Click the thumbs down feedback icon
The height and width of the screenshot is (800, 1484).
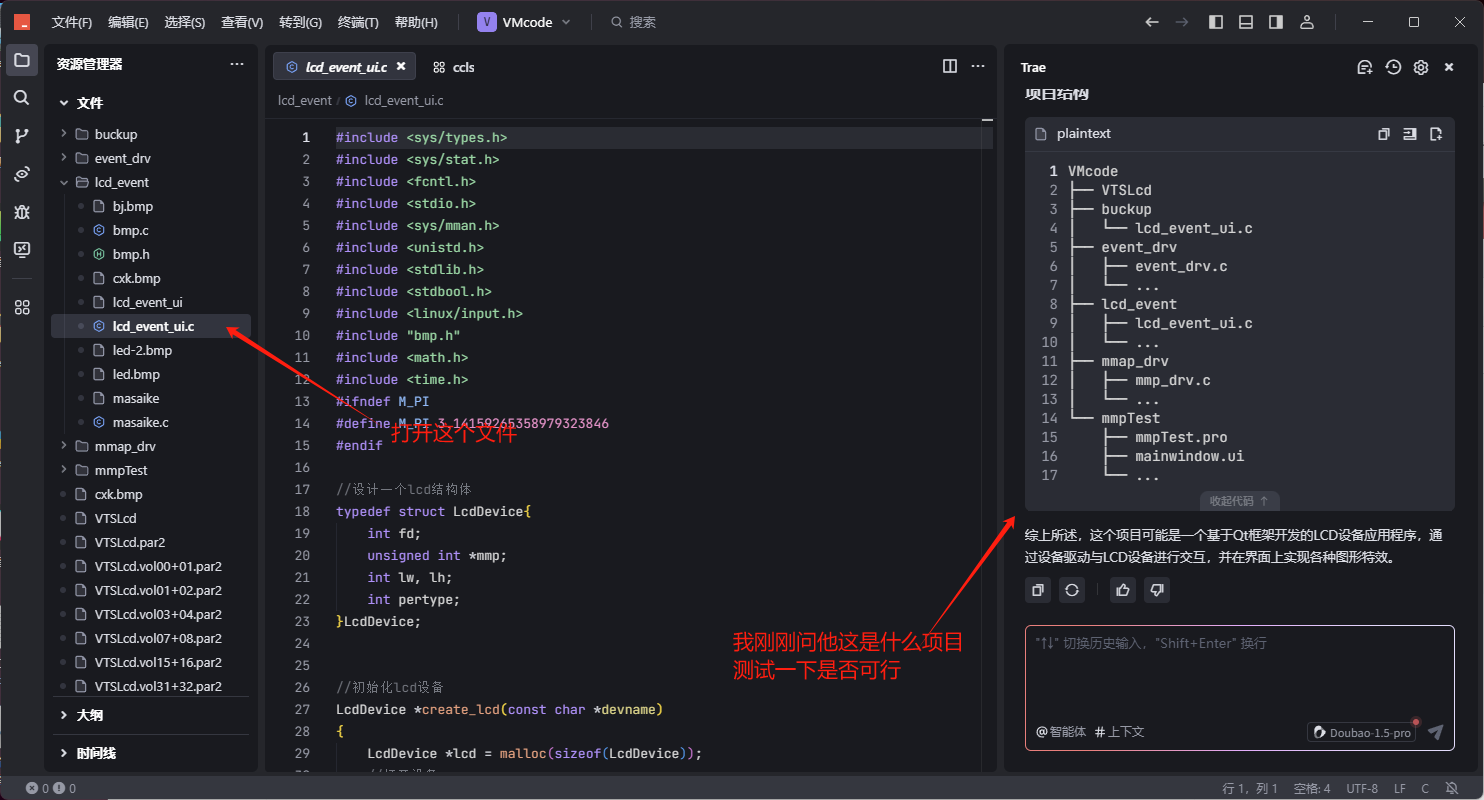[x=1157, y=590]
